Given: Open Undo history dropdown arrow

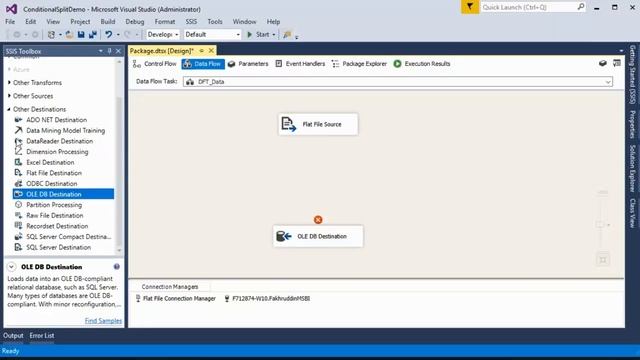Looking at the screenshot, I should click(x=118, y=35).
